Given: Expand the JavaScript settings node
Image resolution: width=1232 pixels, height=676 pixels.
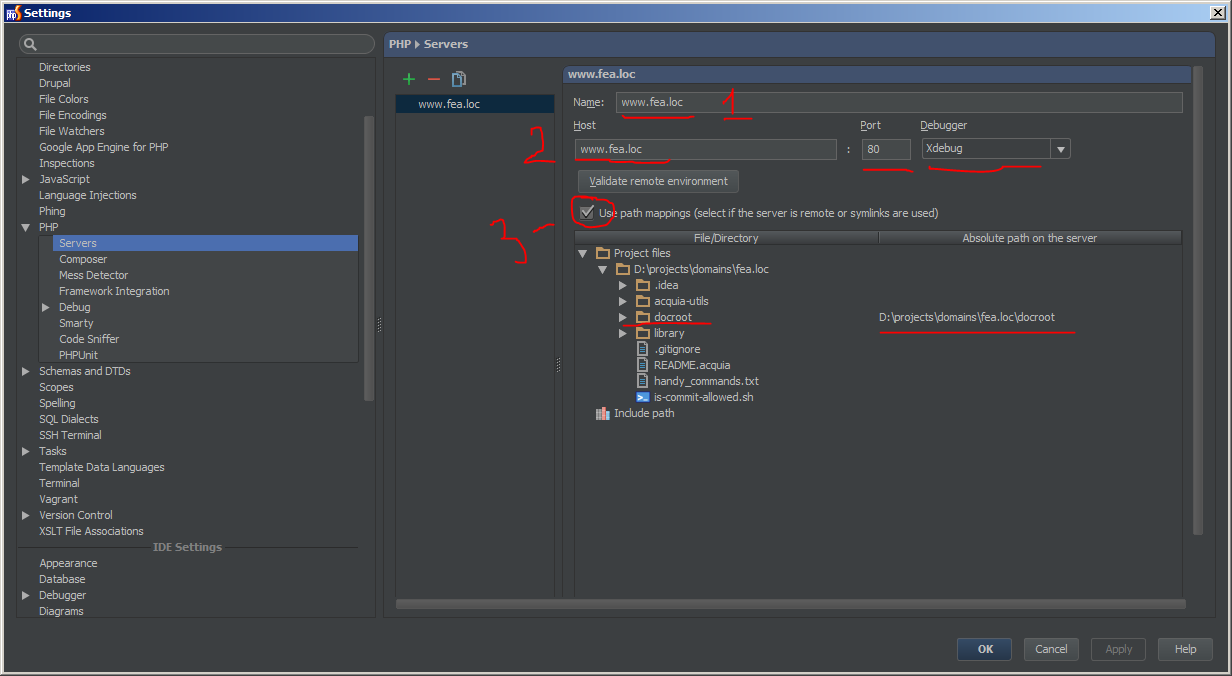Looking at the screenshot, I should tap(26, 179).
